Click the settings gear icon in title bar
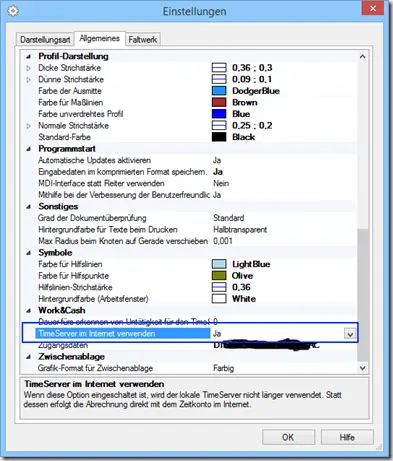Screen dimensions: 393x461 (13, 11)
